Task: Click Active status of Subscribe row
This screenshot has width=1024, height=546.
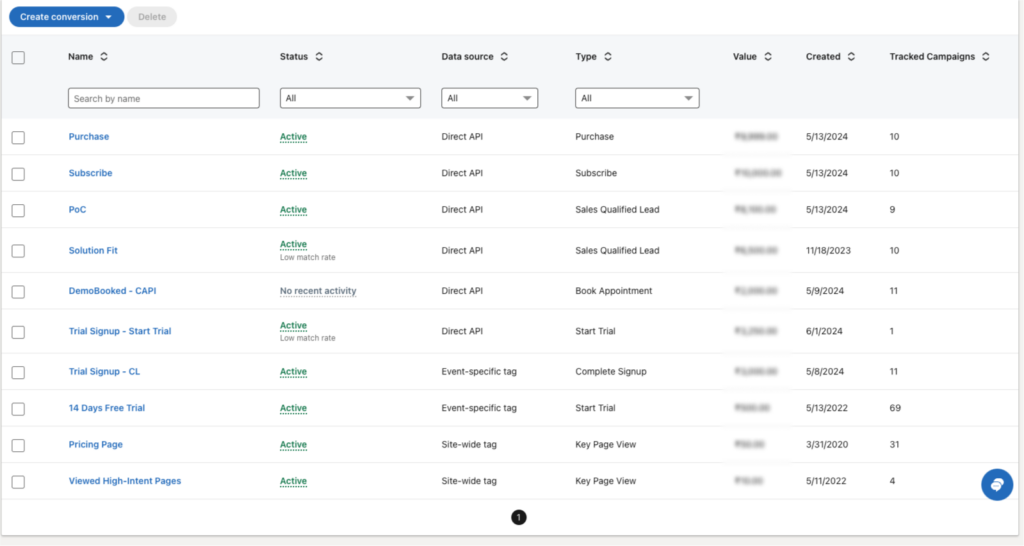Action: [x=293, y=173]
